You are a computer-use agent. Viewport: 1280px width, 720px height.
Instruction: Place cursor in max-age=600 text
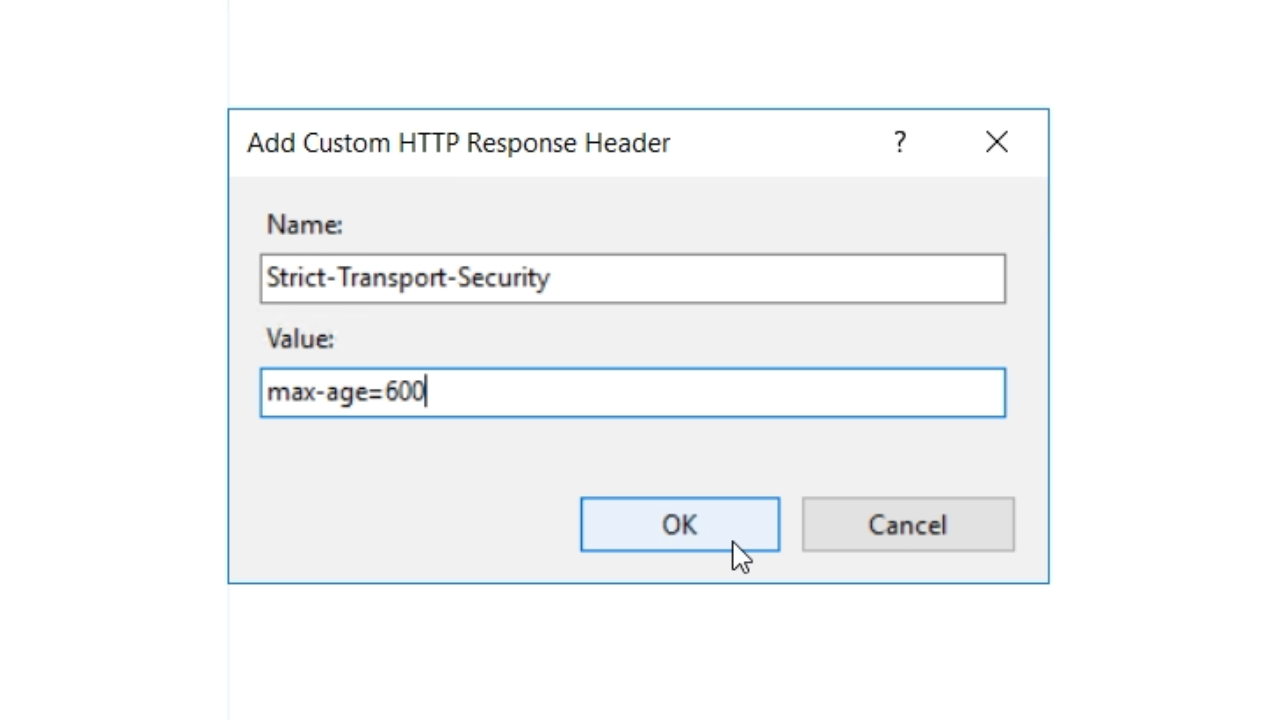point(346,392)
